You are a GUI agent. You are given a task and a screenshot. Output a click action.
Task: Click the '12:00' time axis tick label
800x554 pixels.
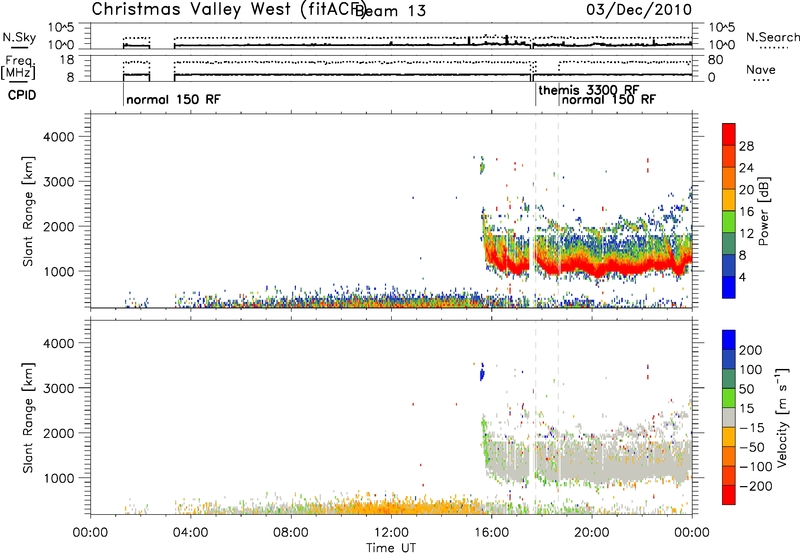click(391, 533)
